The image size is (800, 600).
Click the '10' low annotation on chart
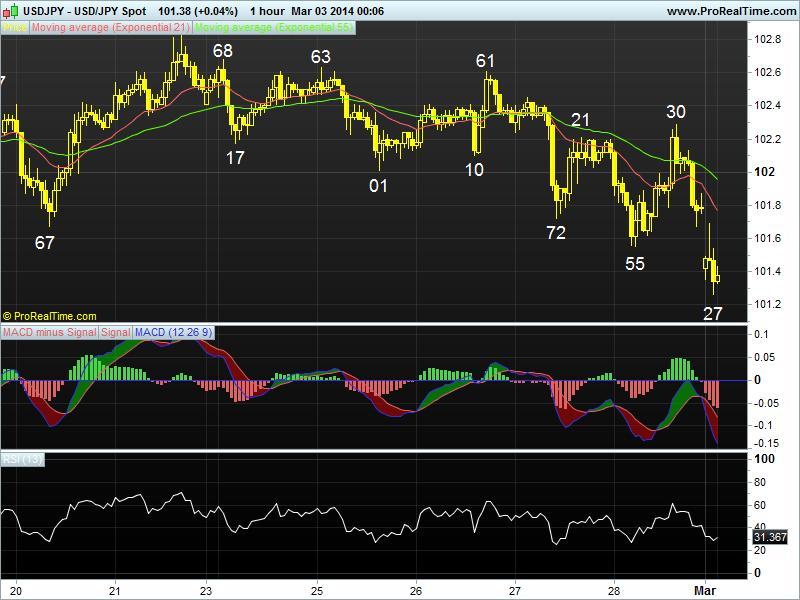(474, 170)
